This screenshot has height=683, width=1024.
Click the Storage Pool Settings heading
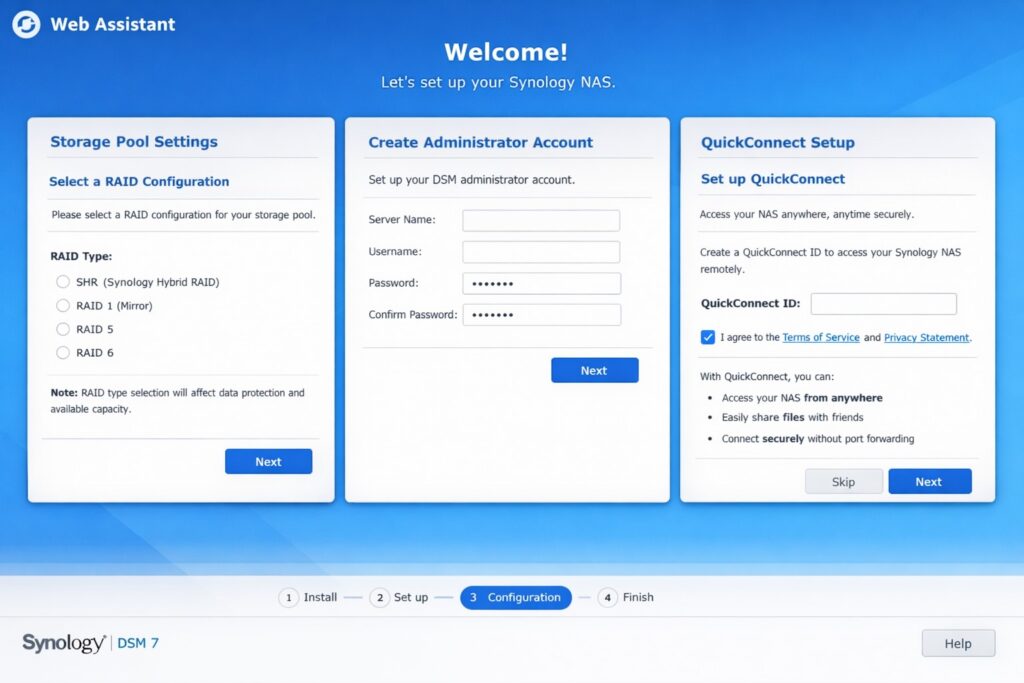pyautogui.click(x=134, y=142)
